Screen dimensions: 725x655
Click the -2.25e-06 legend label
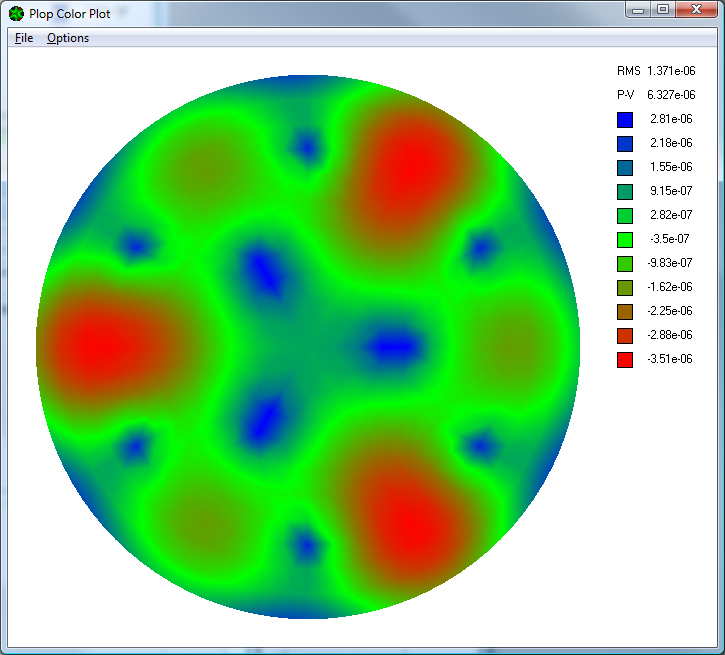(670, 311)
